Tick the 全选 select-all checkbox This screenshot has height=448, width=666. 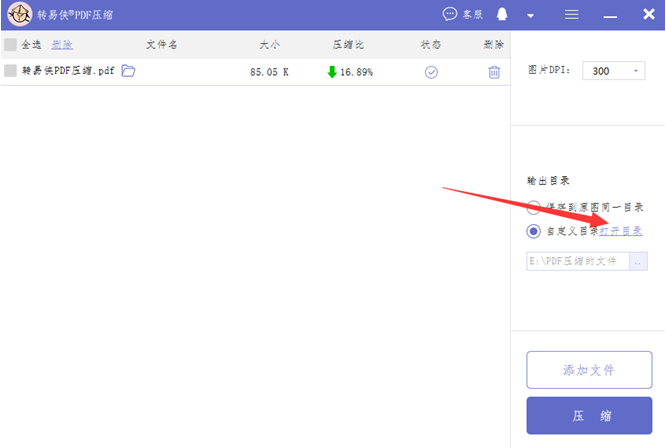pyautogui.click(x=10, y=45)
